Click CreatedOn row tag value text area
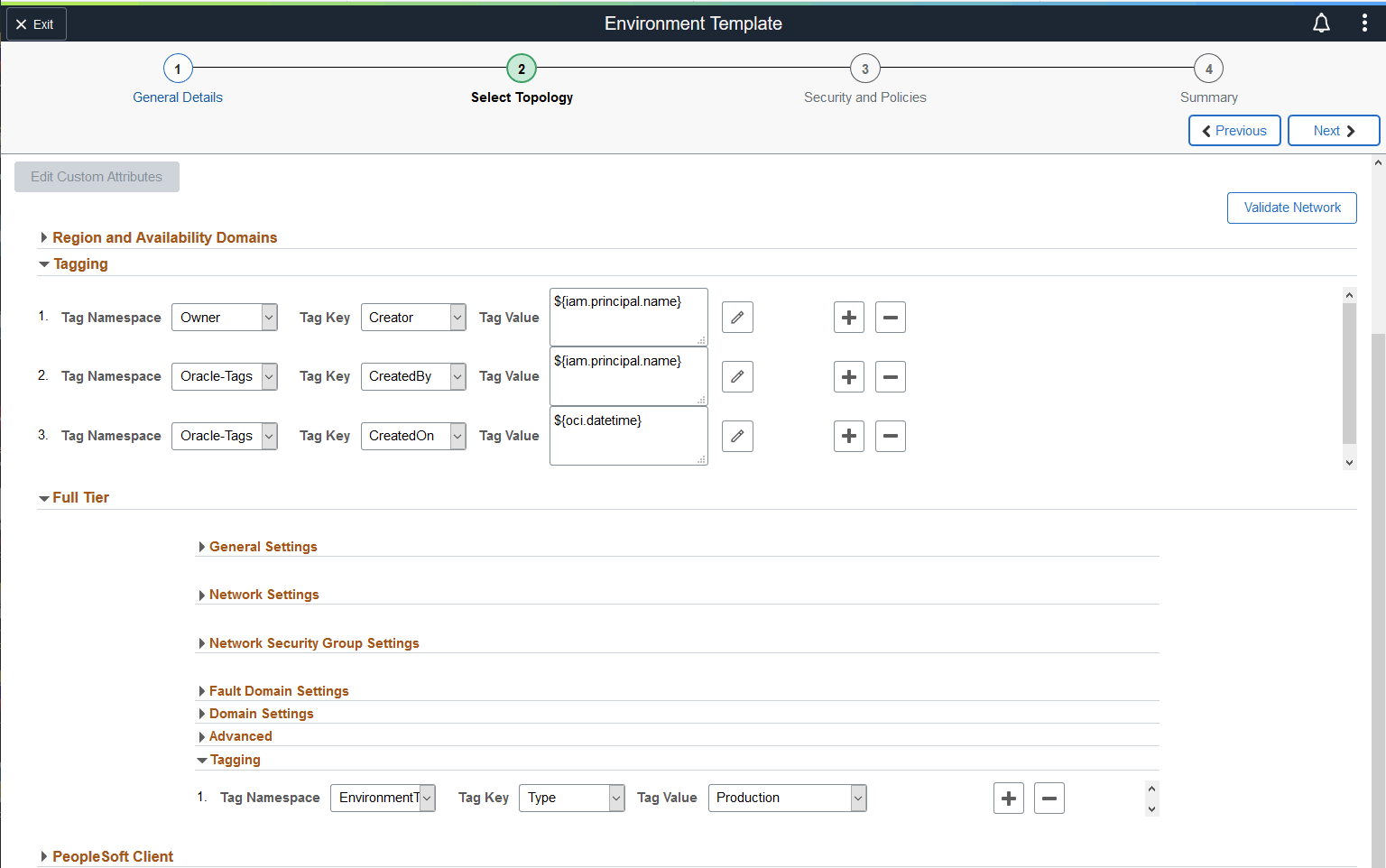This screenshot has width=1386, height=868. 629,436
